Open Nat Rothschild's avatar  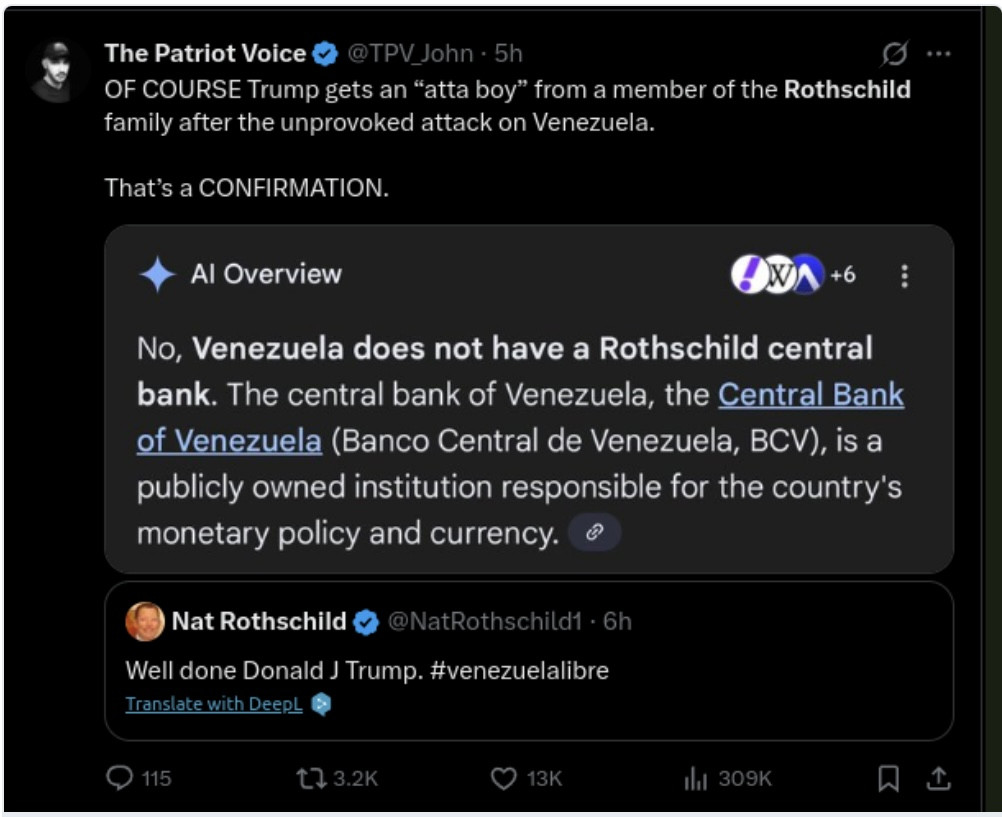pyautogui.click(x=145, y=622)
